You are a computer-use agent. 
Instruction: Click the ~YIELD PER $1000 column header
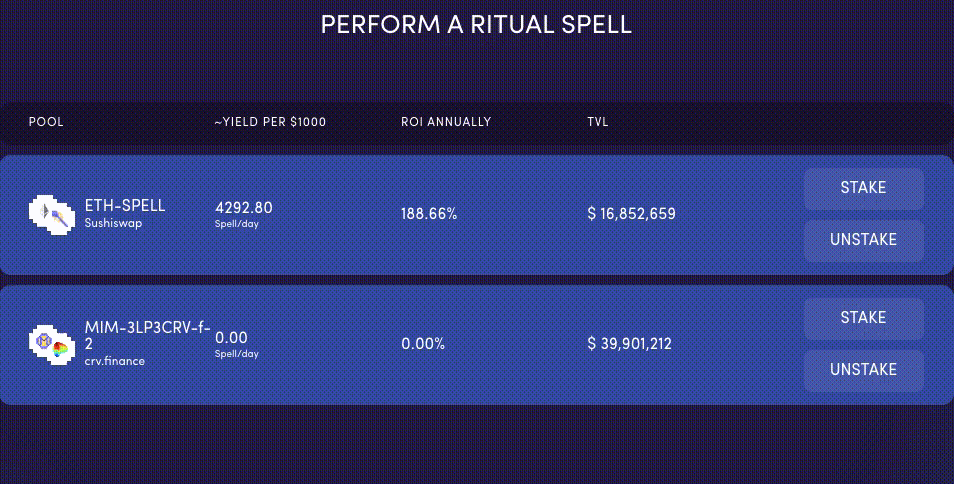270,122
